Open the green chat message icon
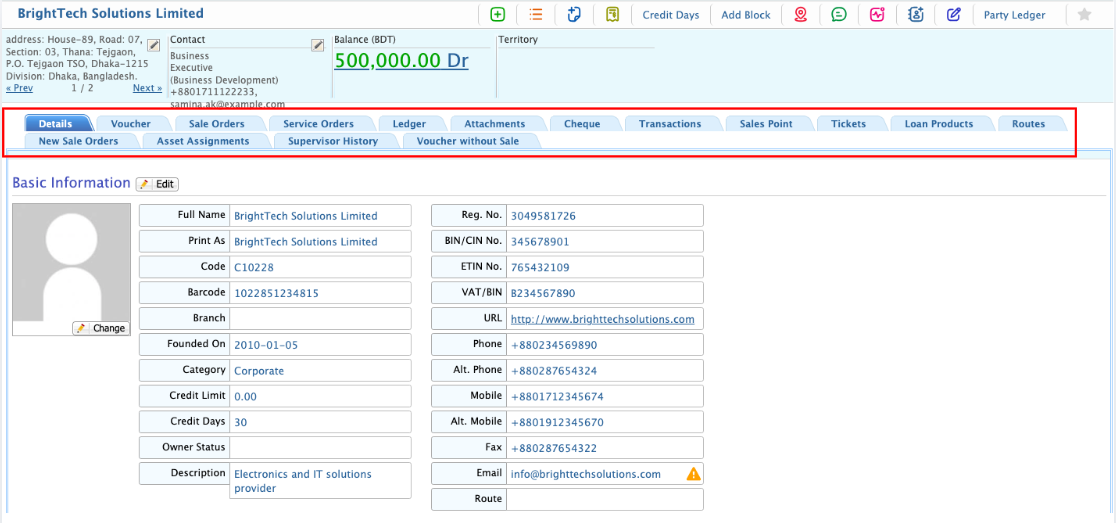1116x523 pixels. (839, 15)
